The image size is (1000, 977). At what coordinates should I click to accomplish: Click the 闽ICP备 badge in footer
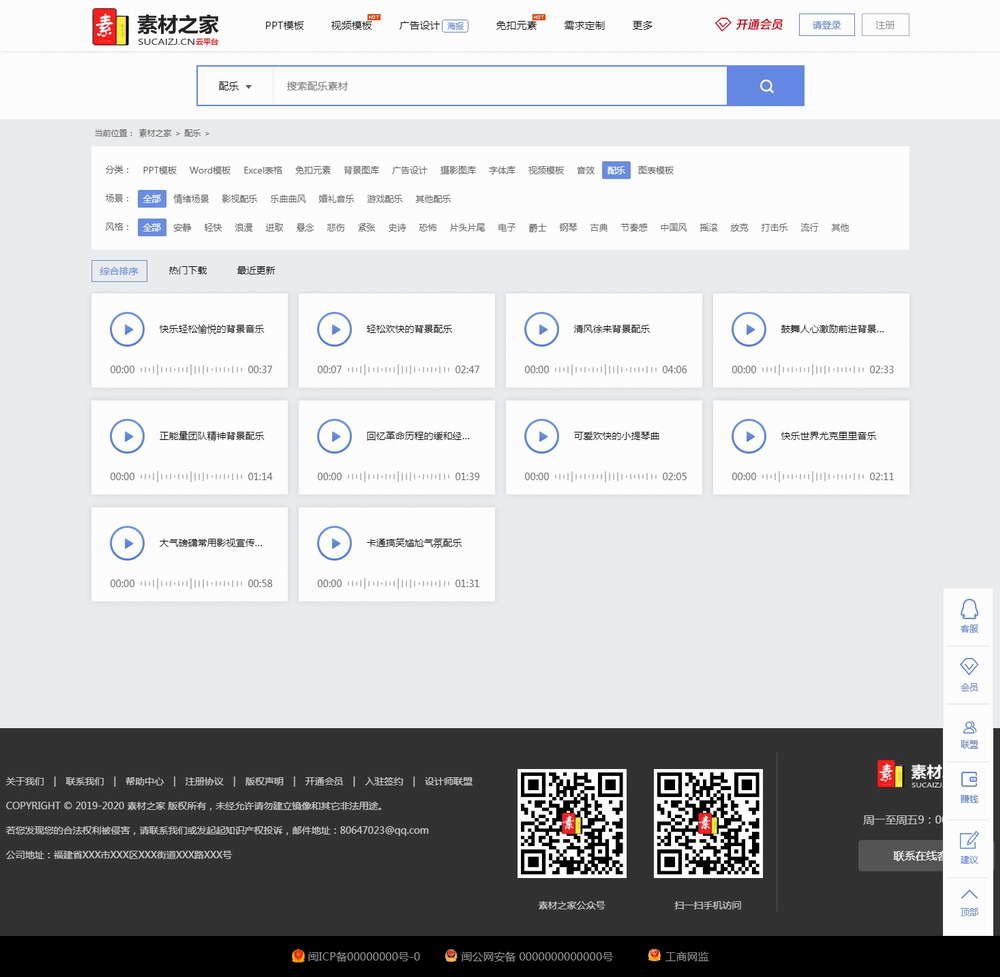(x=356, y=956)
